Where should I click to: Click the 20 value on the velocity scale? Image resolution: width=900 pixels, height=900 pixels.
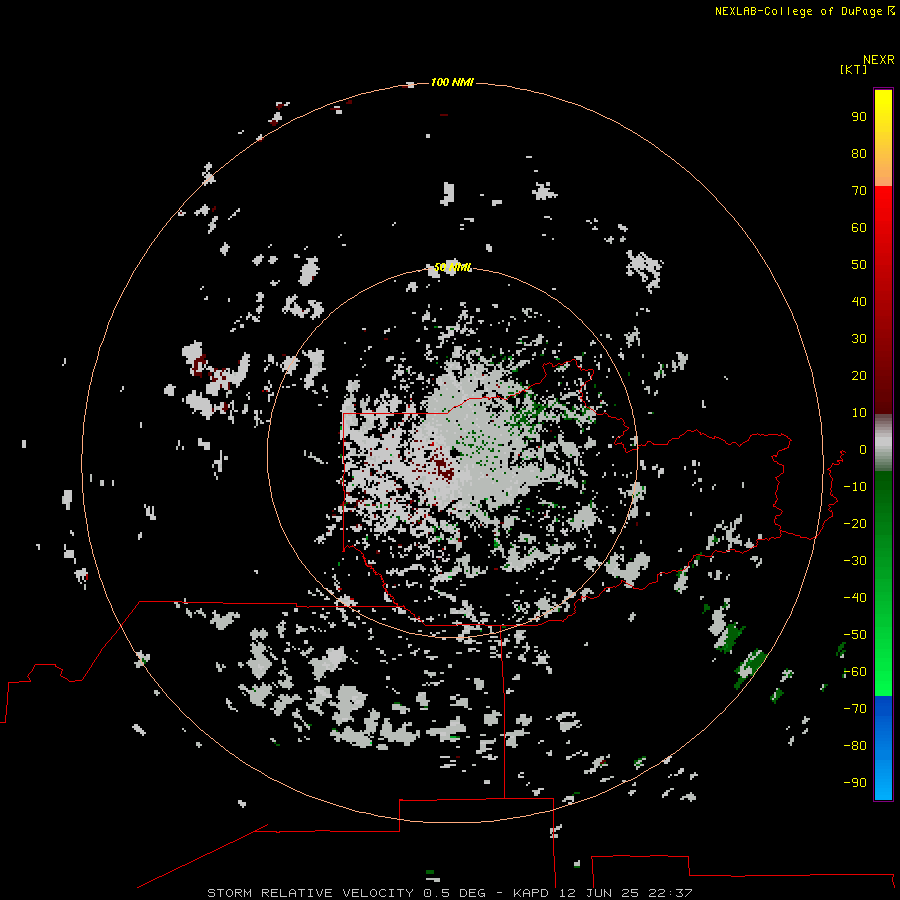(859, 376)
